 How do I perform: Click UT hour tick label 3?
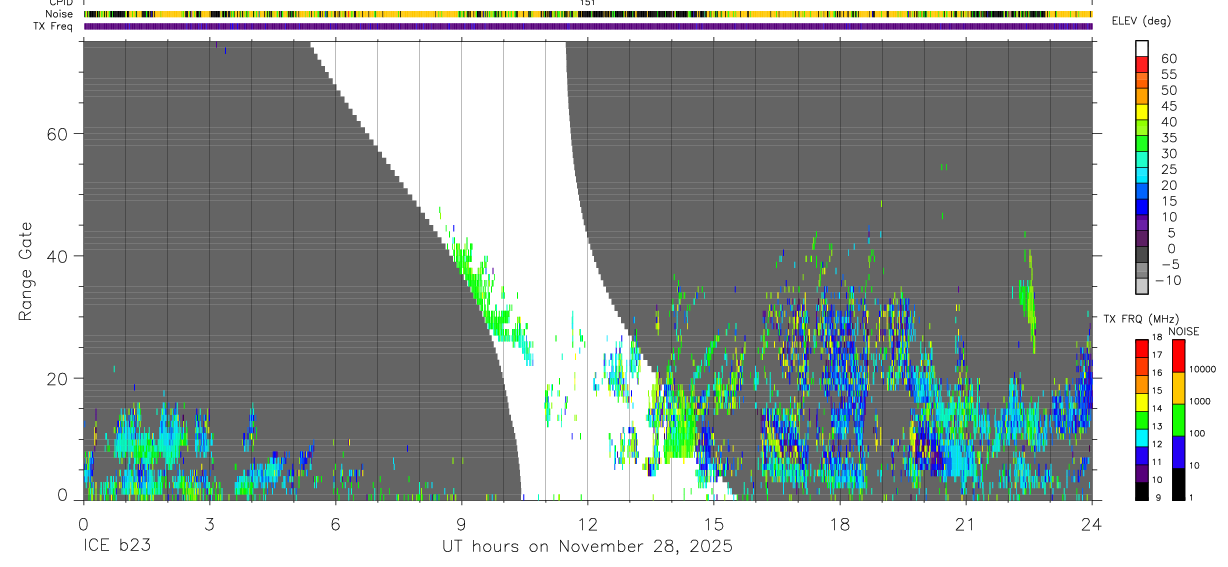[209, 523]
